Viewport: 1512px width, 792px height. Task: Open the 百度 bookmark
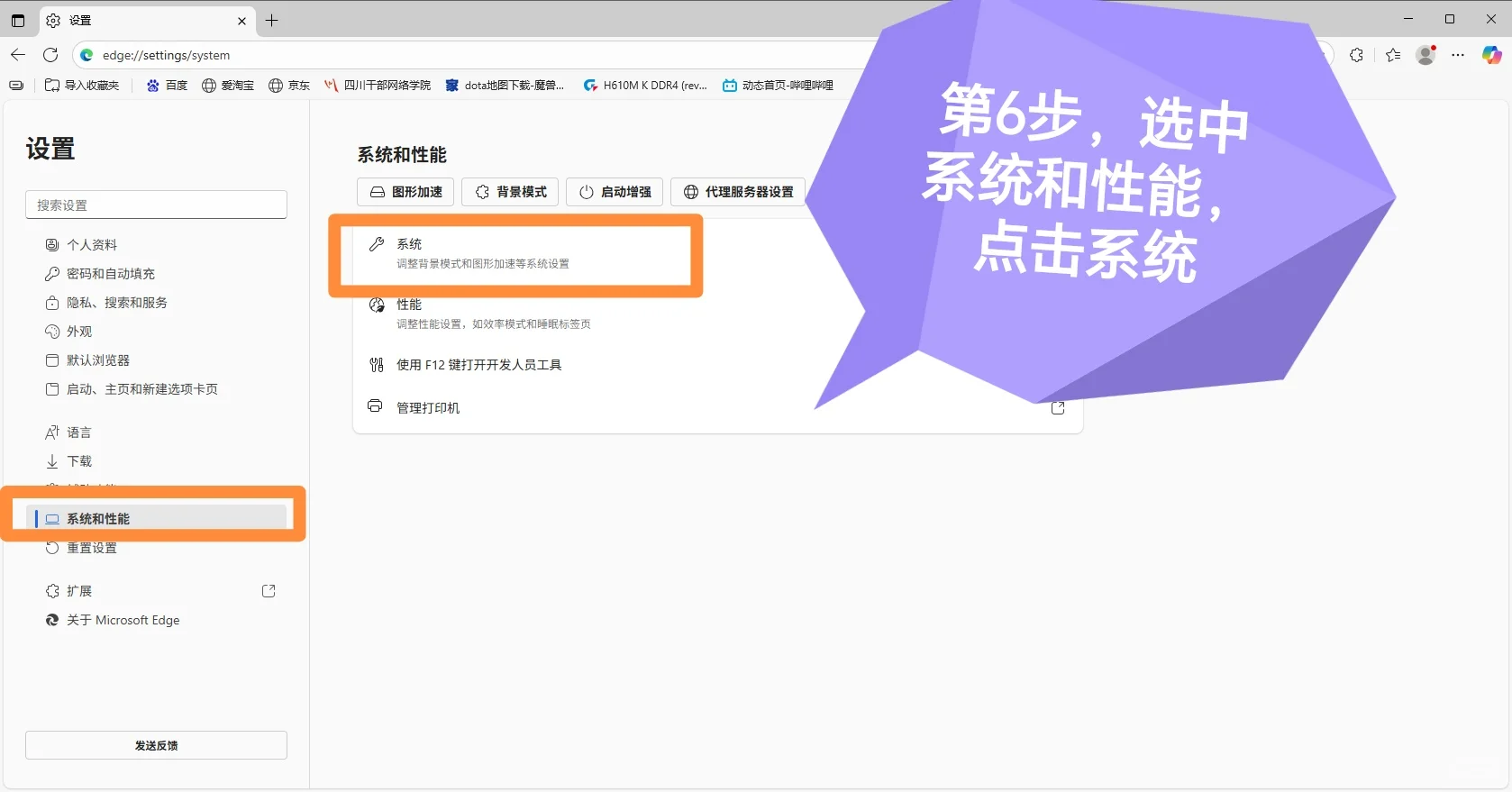167,86
